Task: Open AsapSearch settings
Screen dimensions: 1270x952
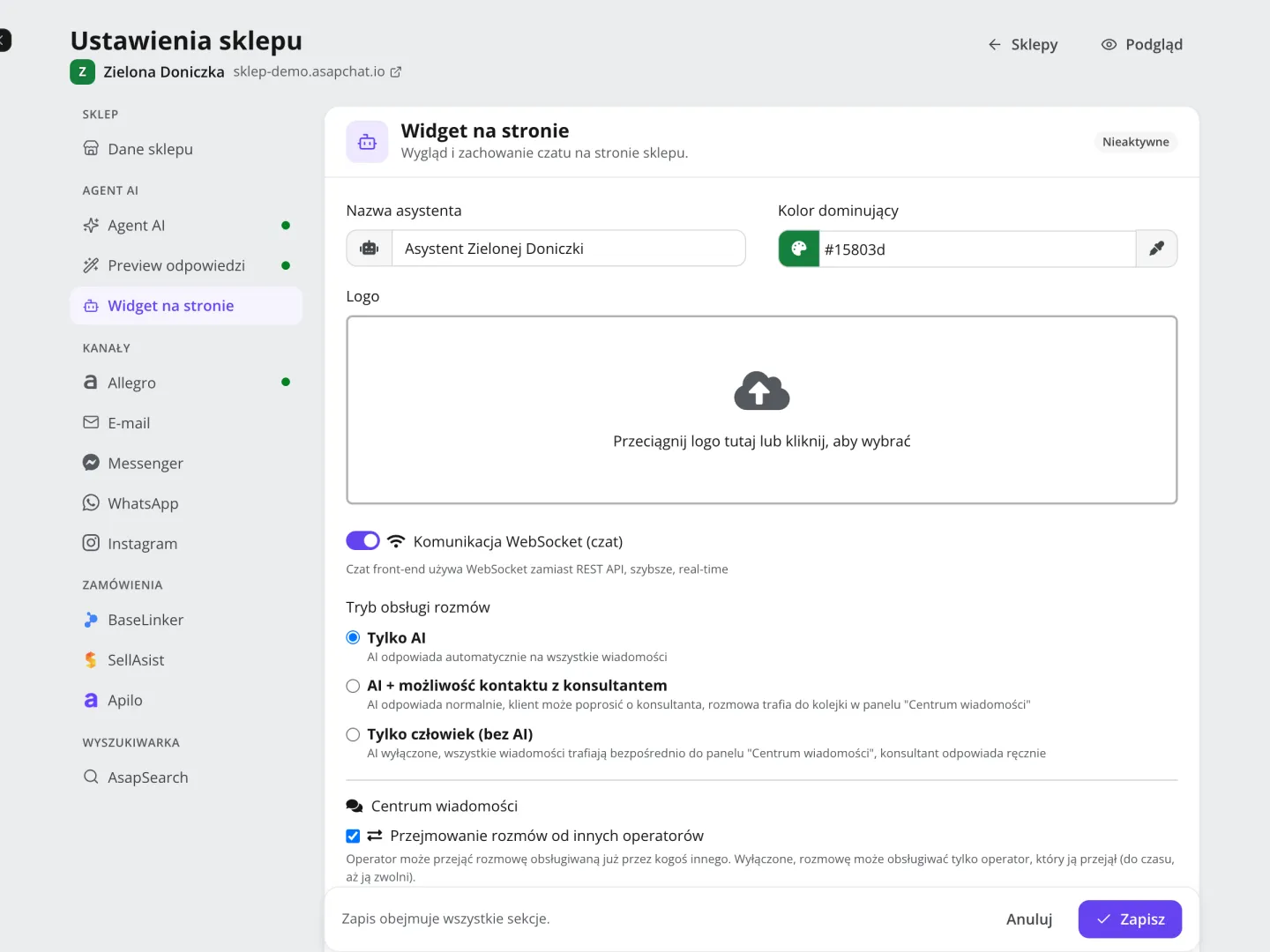Action: [x=186, y=777]
